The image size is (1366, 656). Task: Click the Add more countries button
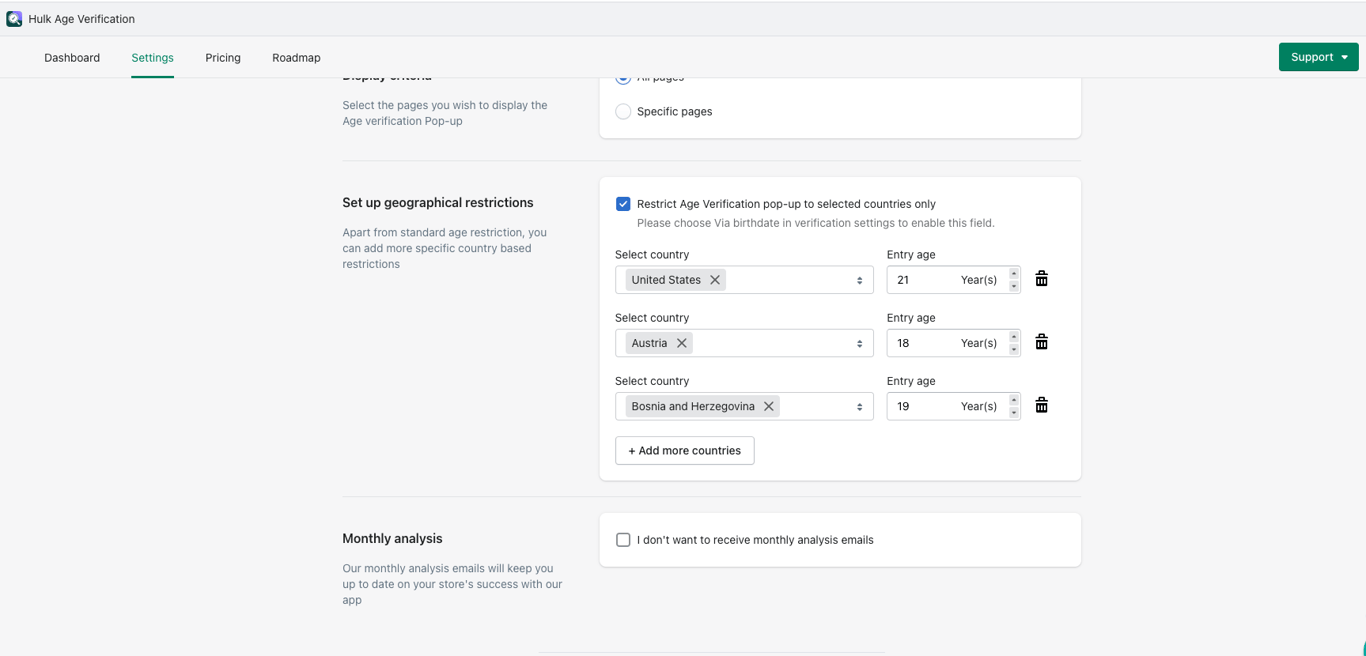684,451
